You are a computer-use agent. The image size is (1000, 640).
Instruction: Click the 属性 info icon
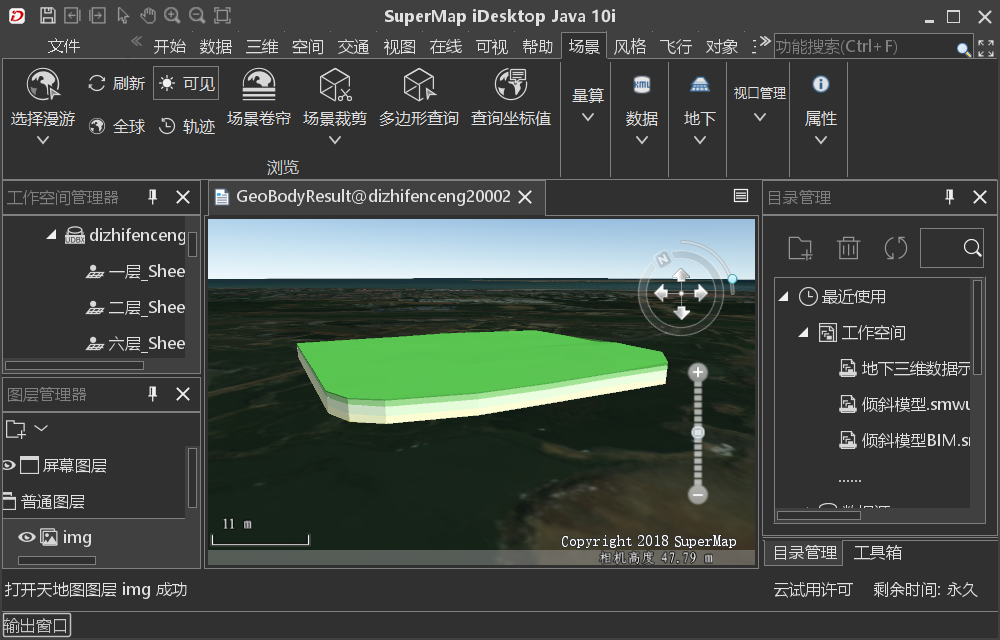821,84
